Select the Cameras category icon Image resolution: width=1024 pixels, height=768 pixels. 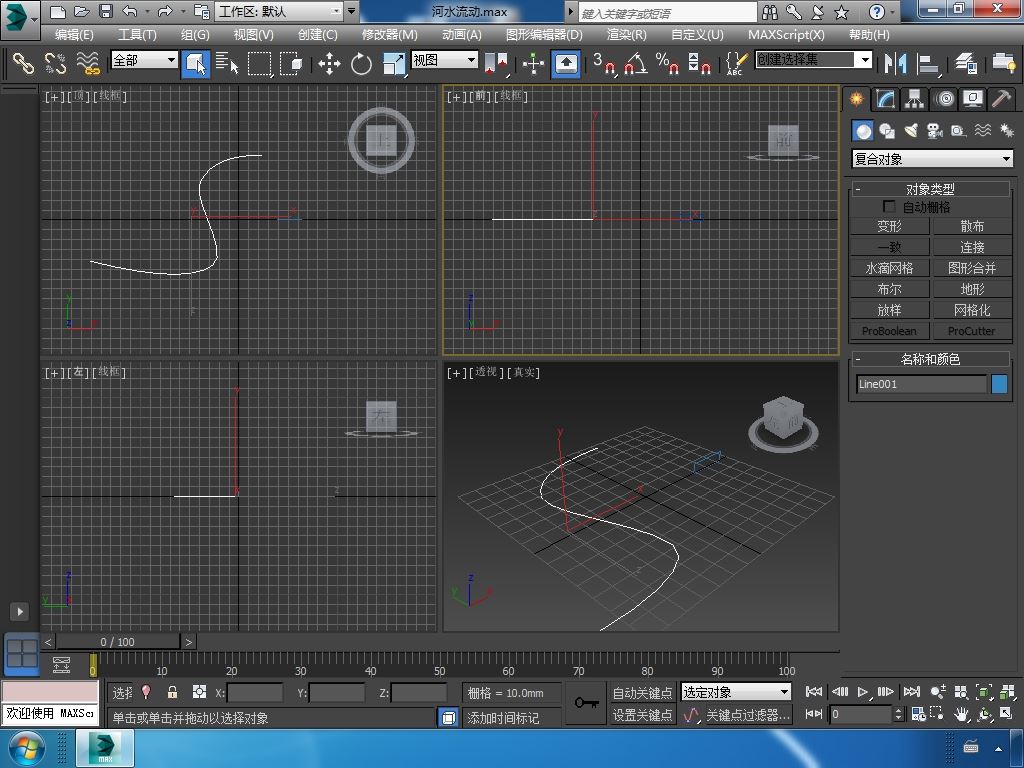(935, 131)
